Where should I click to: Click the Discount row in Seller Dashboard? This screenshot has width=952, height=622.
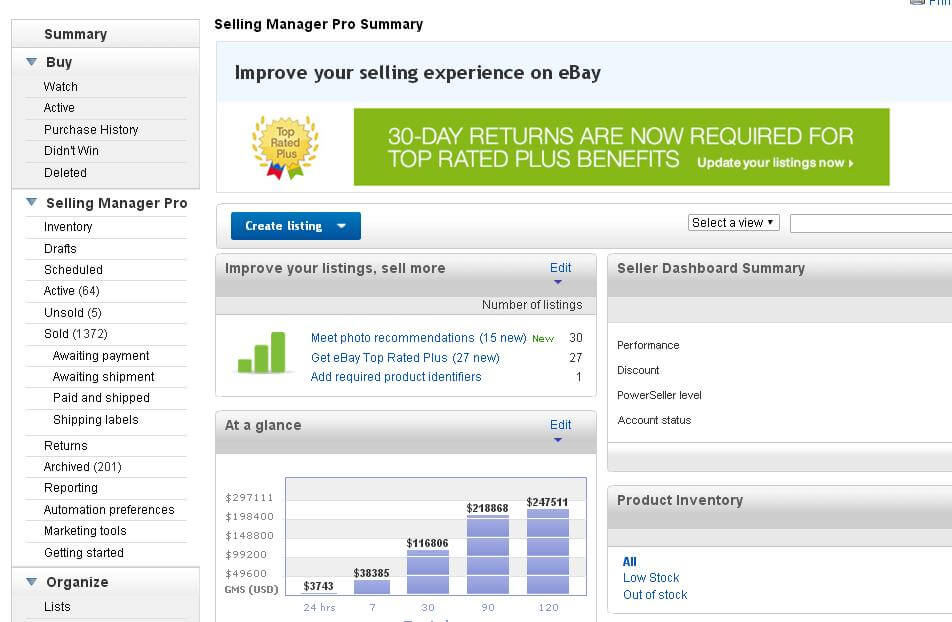click(x=638, y=370)
